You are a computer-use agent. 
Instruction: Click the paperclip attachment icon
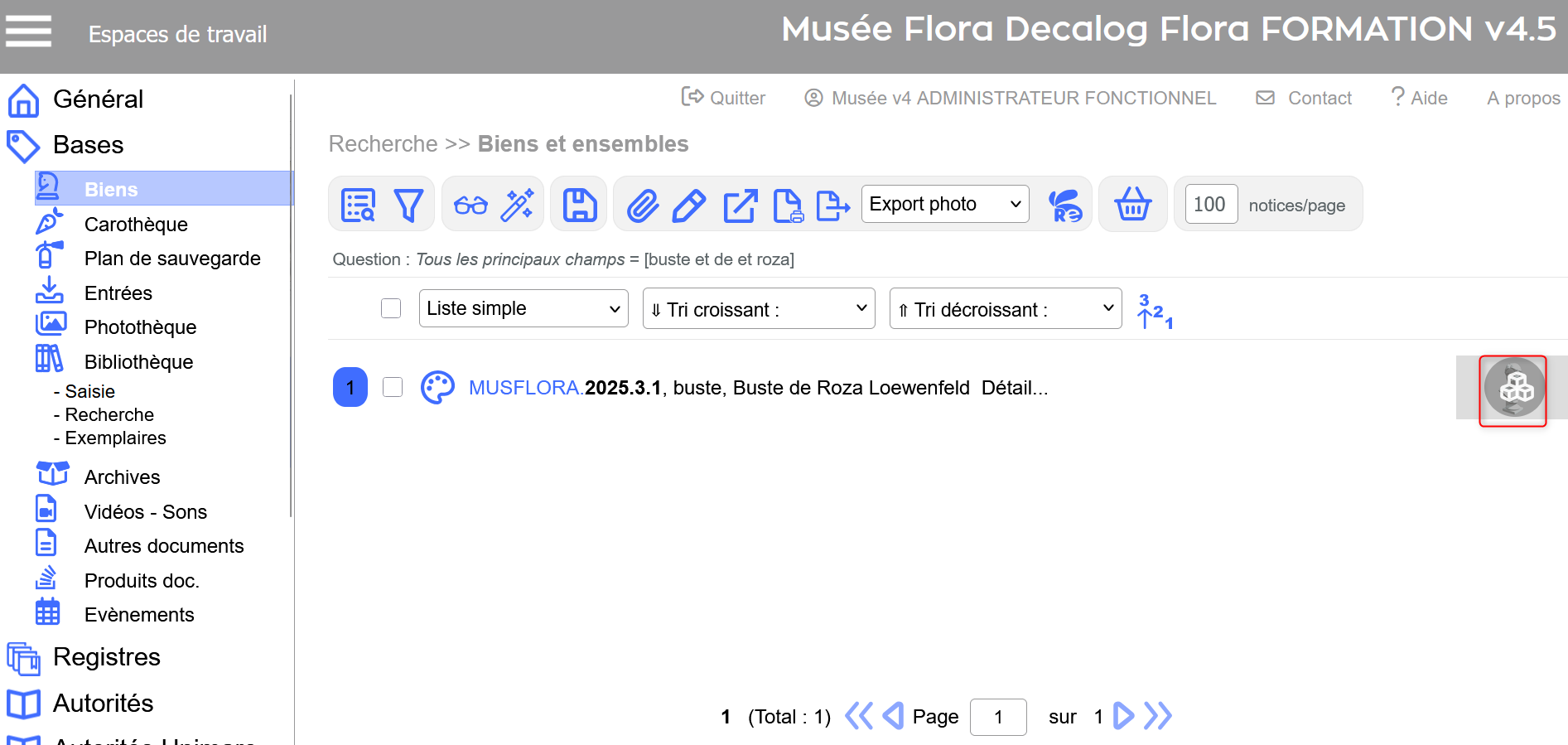[642, 205]
